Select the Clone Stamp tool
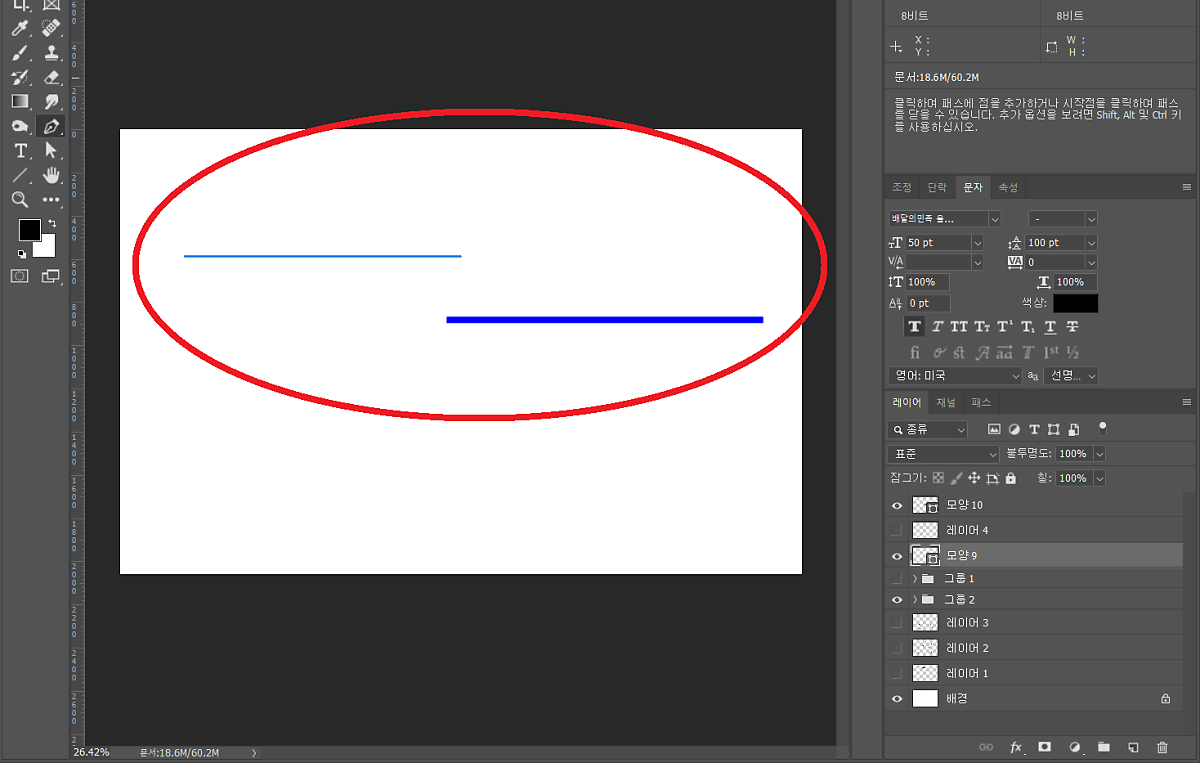The width and height of the screenshot is (1200, 763). tap(51, 53)
